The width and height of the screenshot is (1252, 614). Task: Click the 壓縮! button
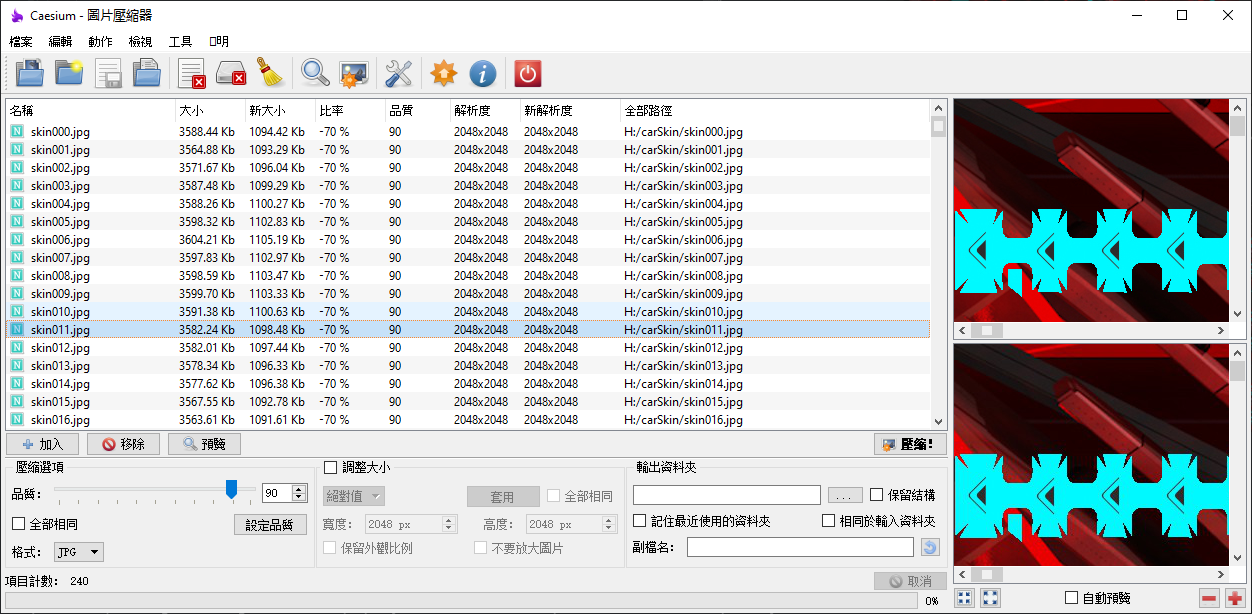910,444
